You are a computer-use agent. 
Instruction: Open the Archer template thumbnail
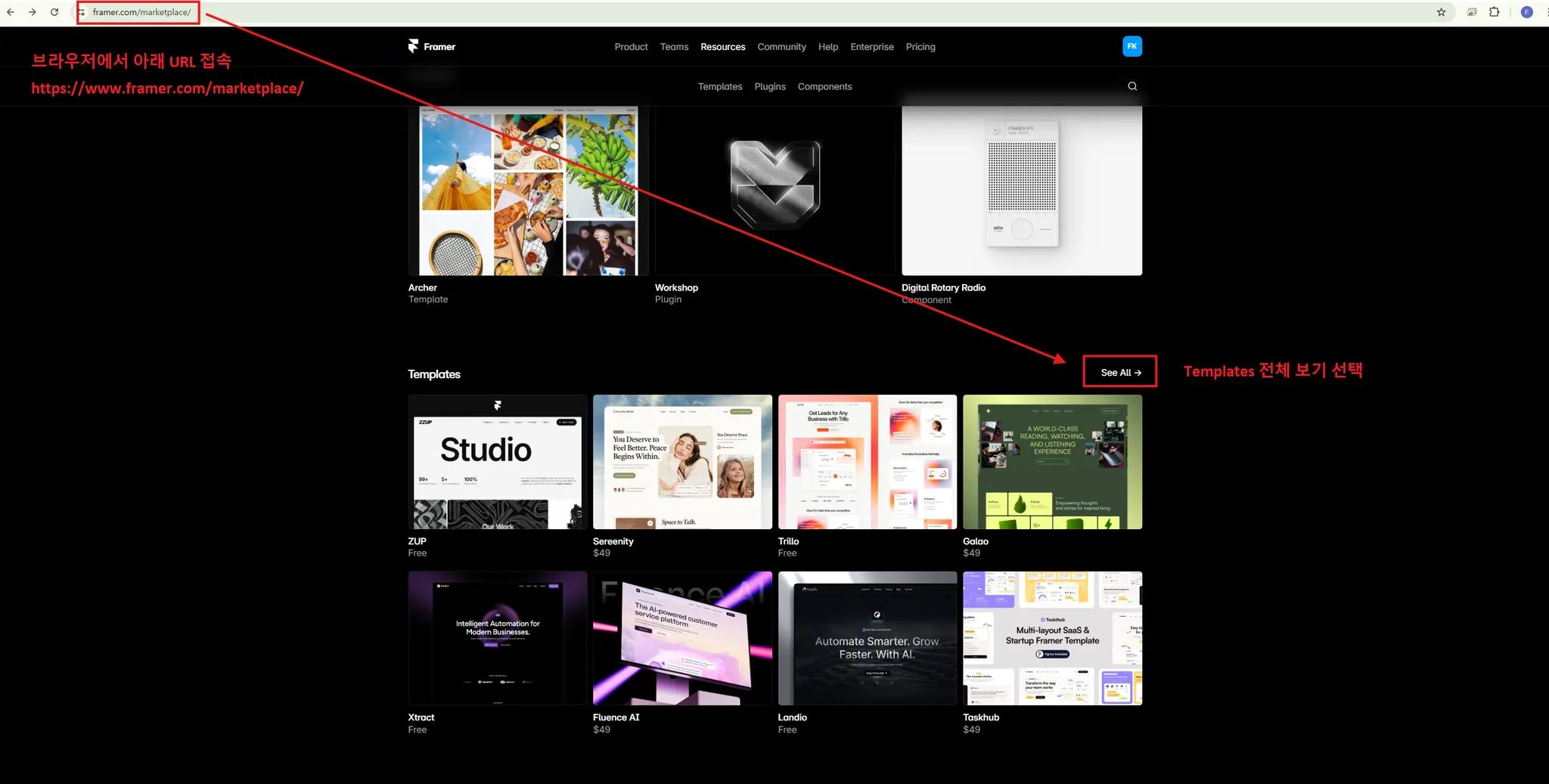(529, 191)
